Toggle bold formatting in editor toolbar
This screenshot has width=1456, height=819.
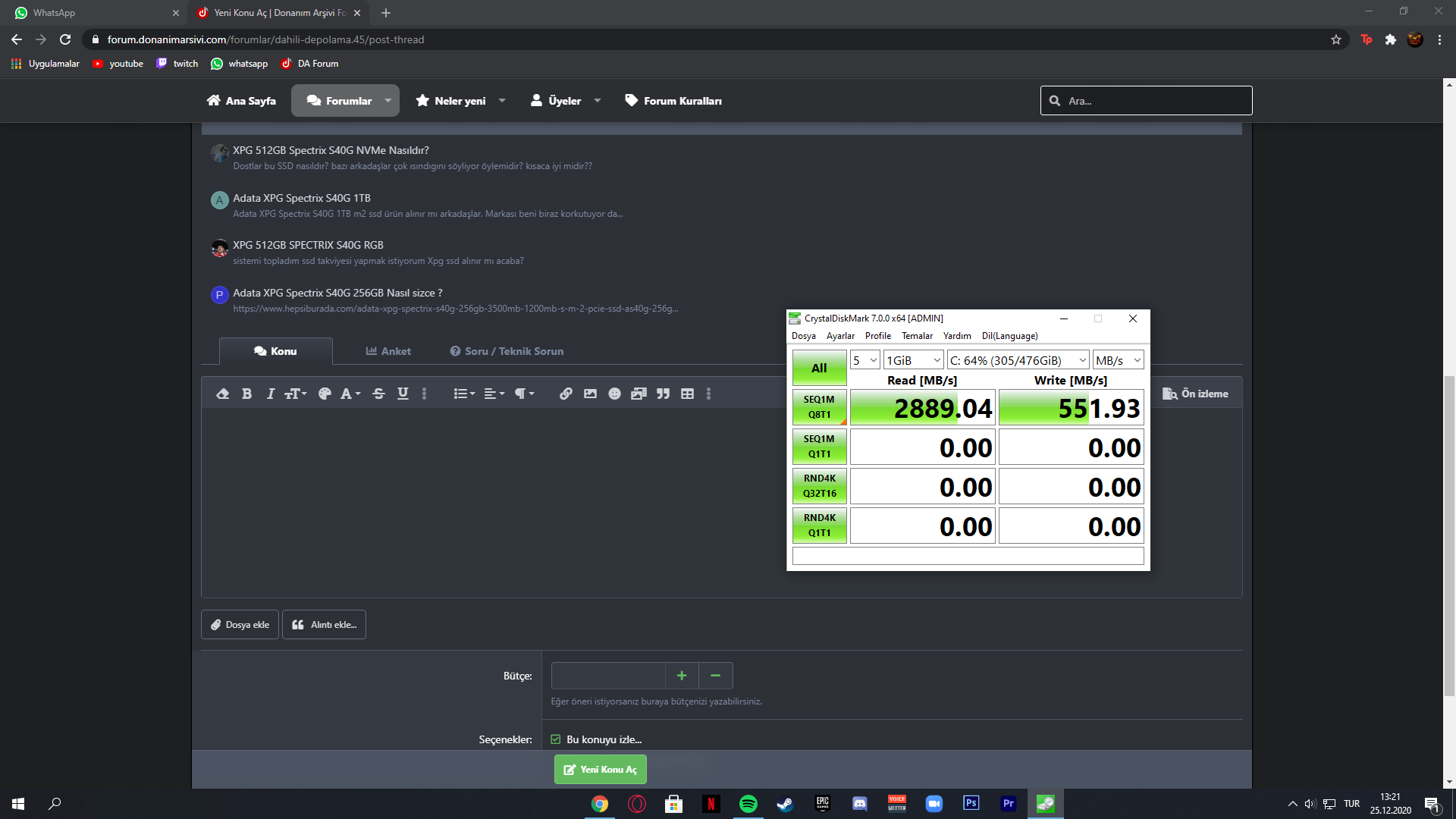246,394
